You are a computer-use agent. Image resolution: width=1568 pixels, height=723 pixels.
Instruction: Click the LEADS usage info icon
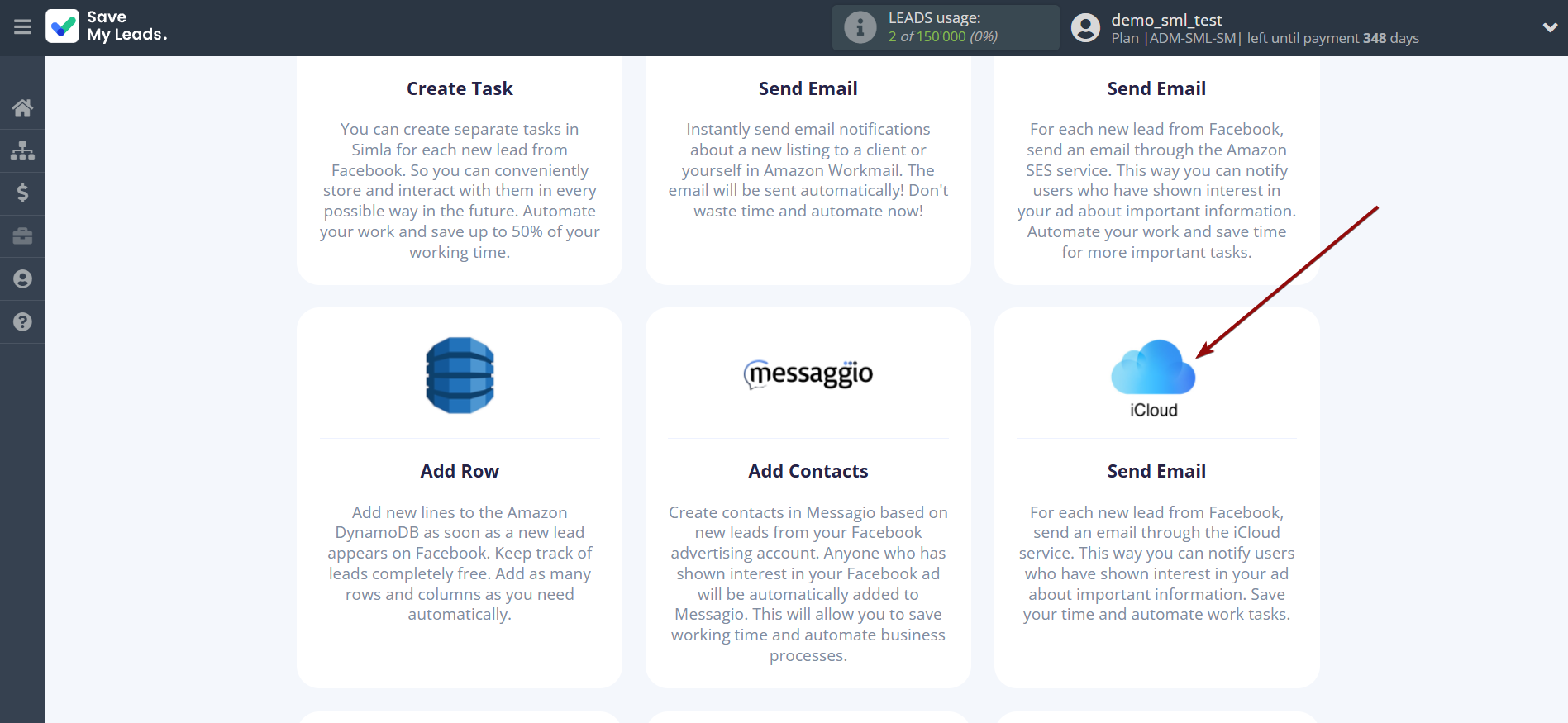tap(860, 27)
